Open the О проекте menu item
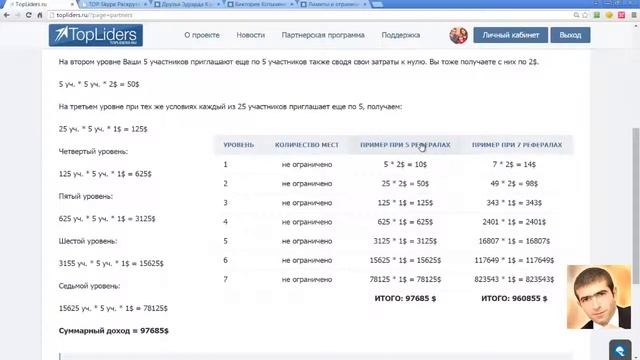The width and height of the screenshot is (640, 360). [202, 35]
